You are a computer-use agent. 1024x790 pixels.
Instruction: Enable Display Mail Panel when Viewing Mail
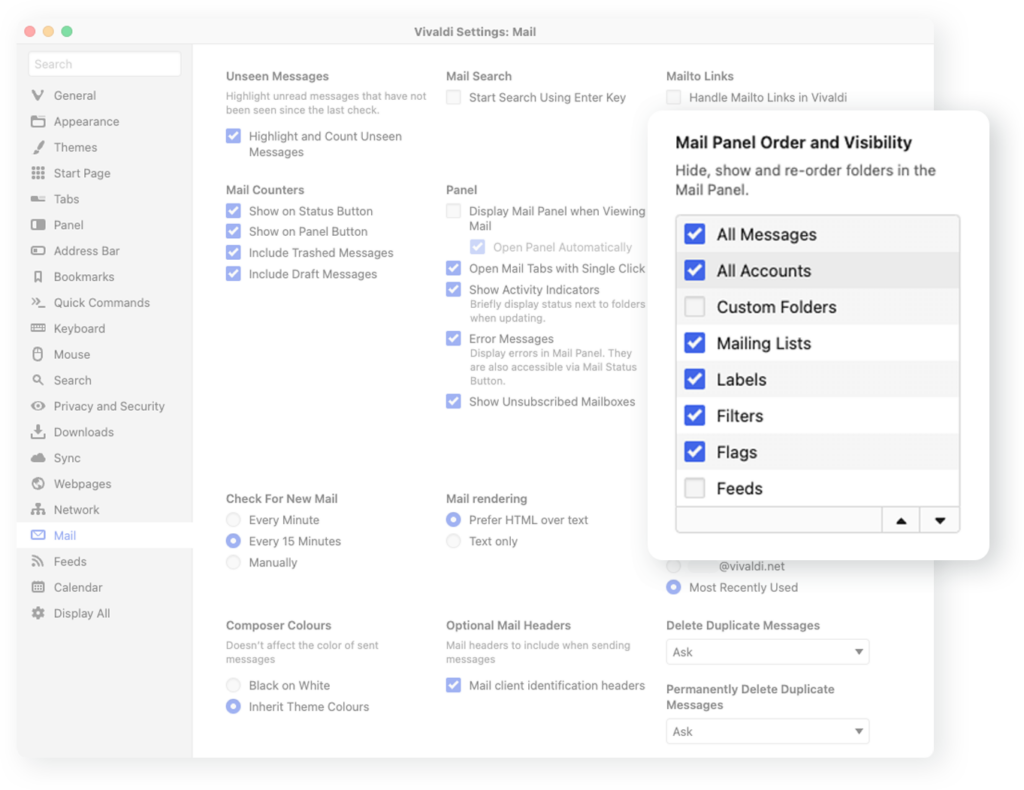click(453, 211)
